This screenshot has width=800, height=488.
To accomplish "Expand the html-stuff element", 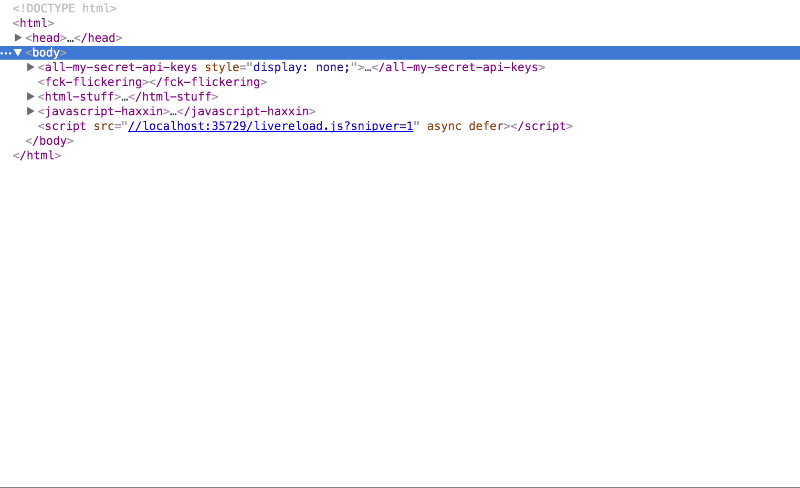I will (x=31, y=96).
